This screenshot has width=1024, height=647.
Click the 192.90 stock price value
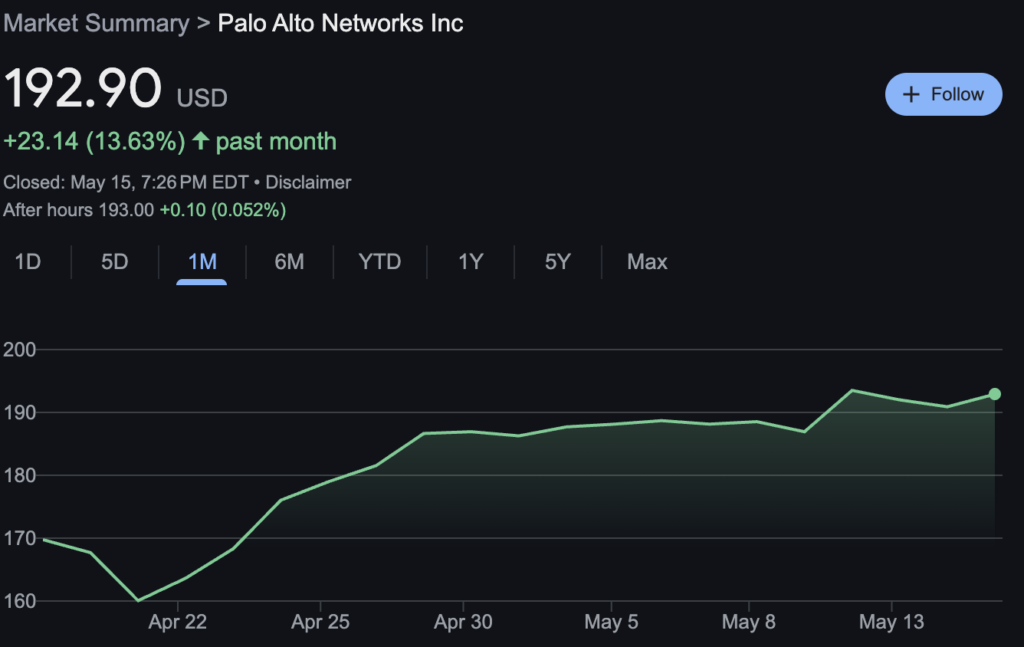(x=82, y=88)
